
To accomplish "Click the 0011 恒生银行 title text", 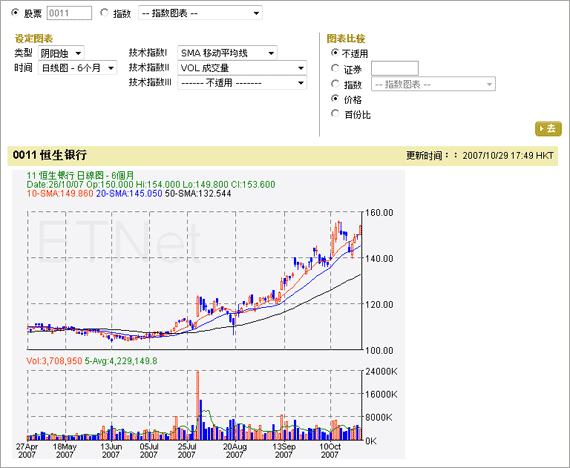I will click(x=50, y=155).
